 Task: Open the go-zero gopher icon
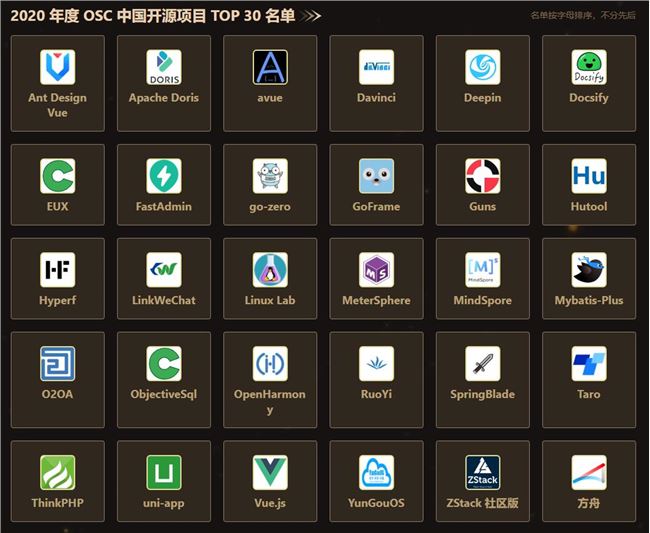tap(270, 176)
